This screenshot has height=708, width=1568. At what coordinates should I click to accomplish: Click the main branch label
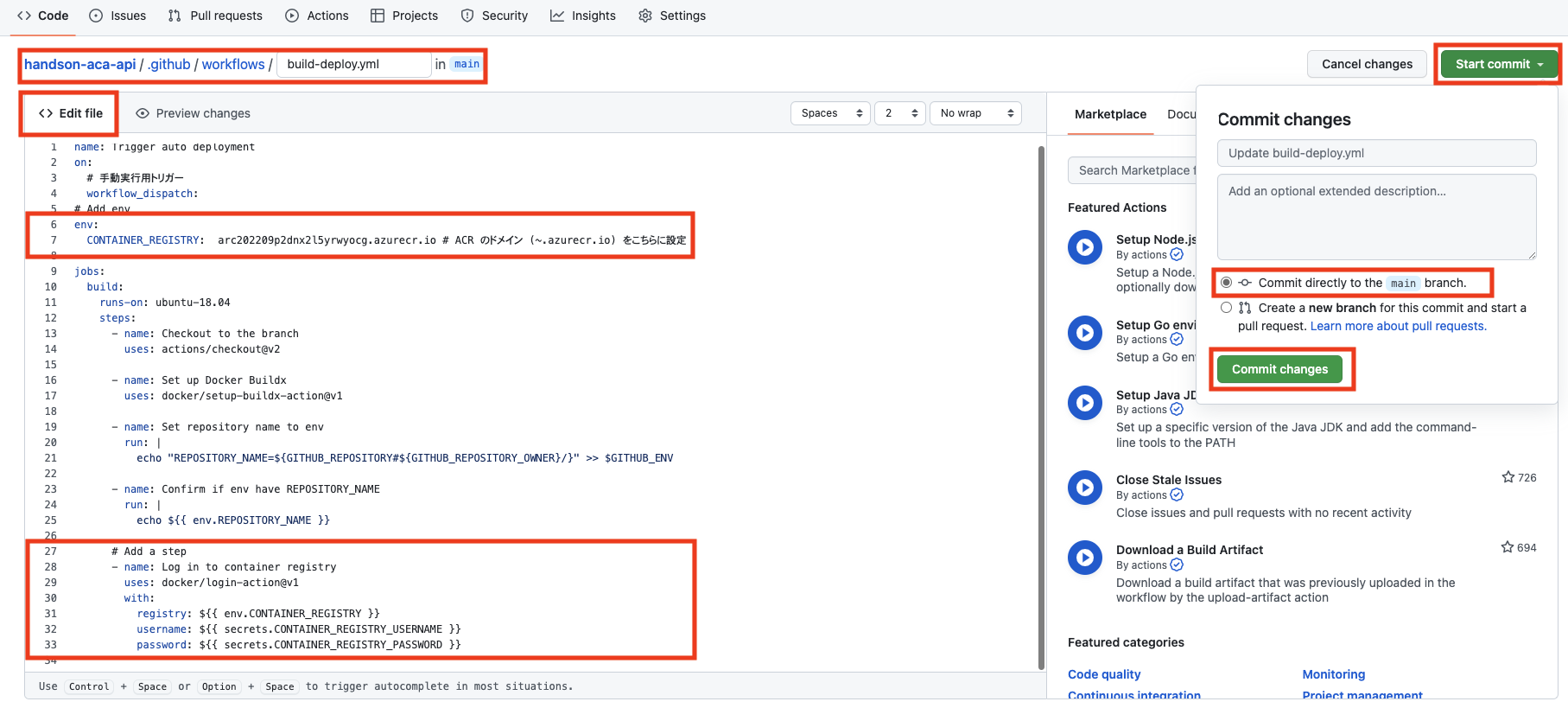(467, 64)
